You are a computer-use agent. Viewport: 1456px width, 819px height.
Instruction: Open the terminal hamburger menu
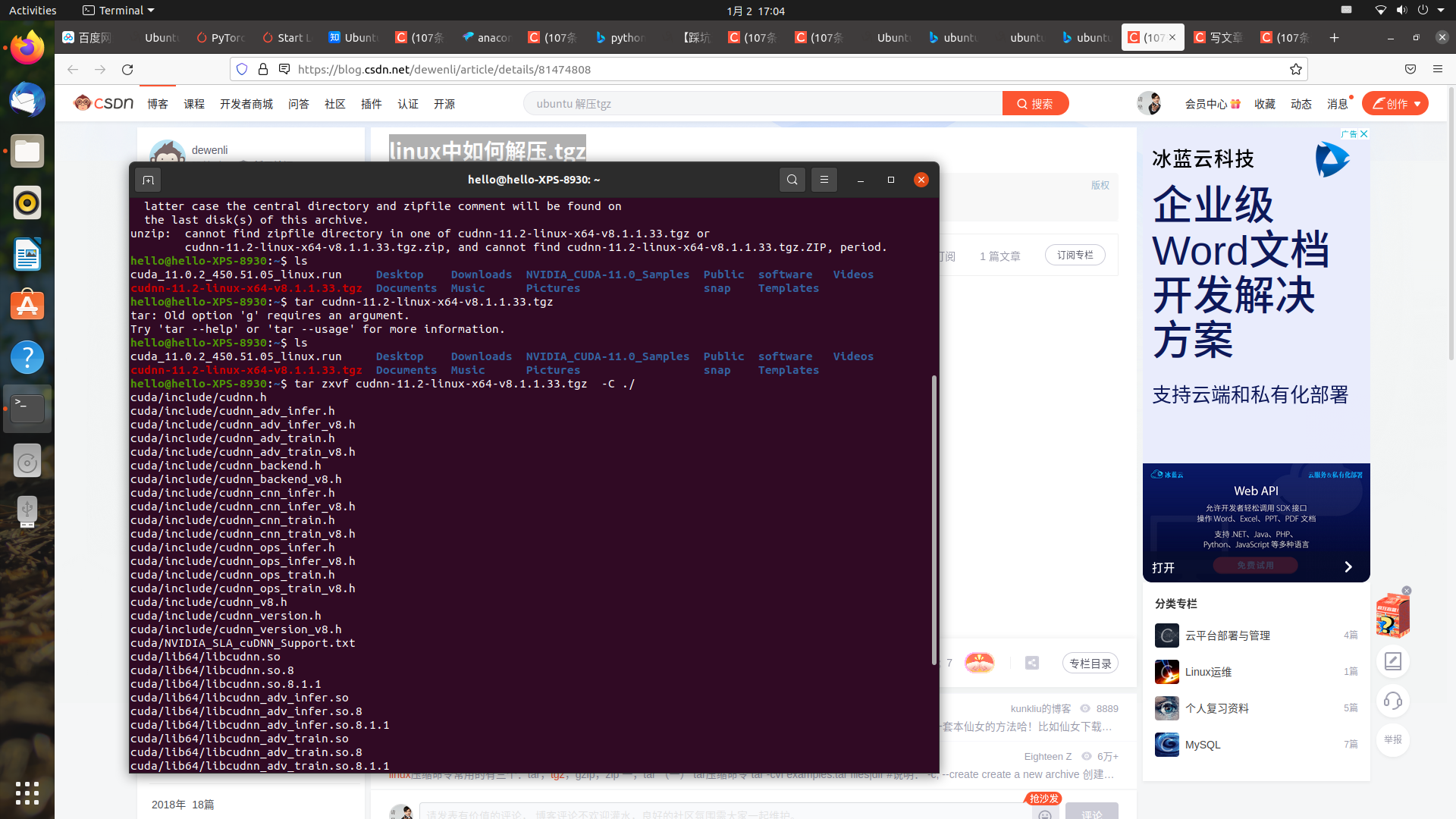[x=824, y=180]
